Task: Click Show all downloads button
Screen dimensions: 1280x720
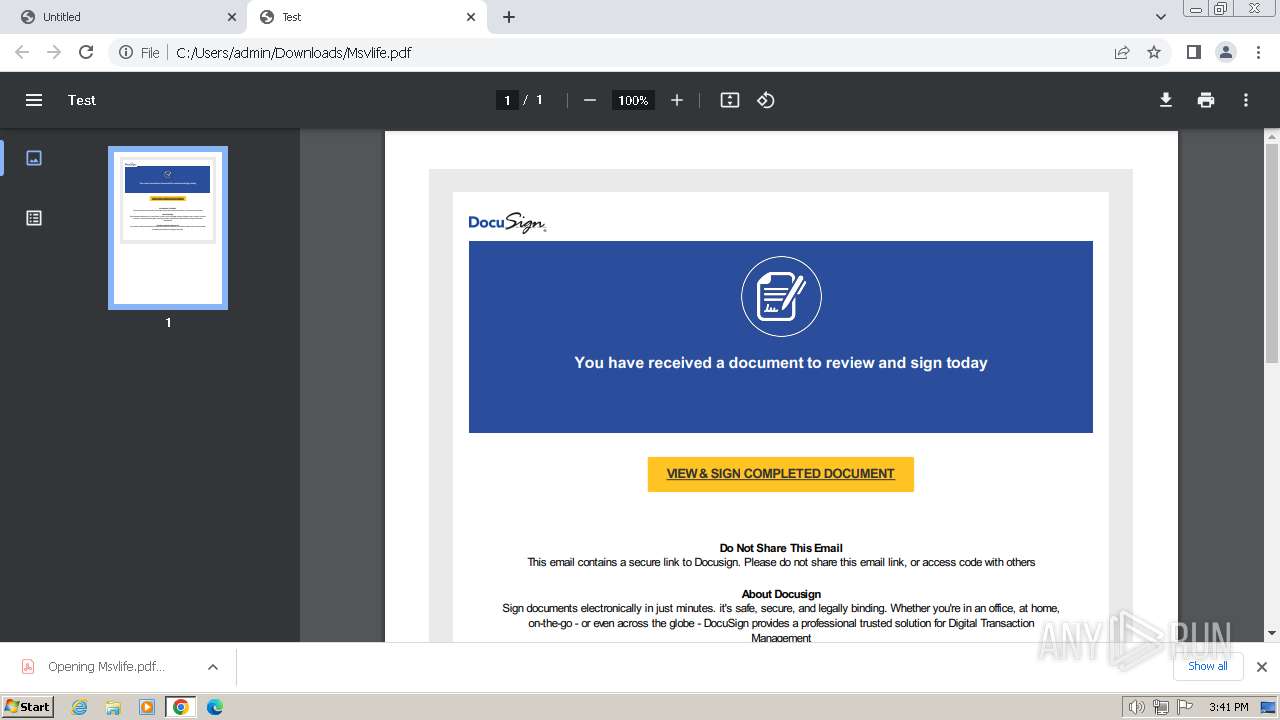Action: (x=1207, y=666)
